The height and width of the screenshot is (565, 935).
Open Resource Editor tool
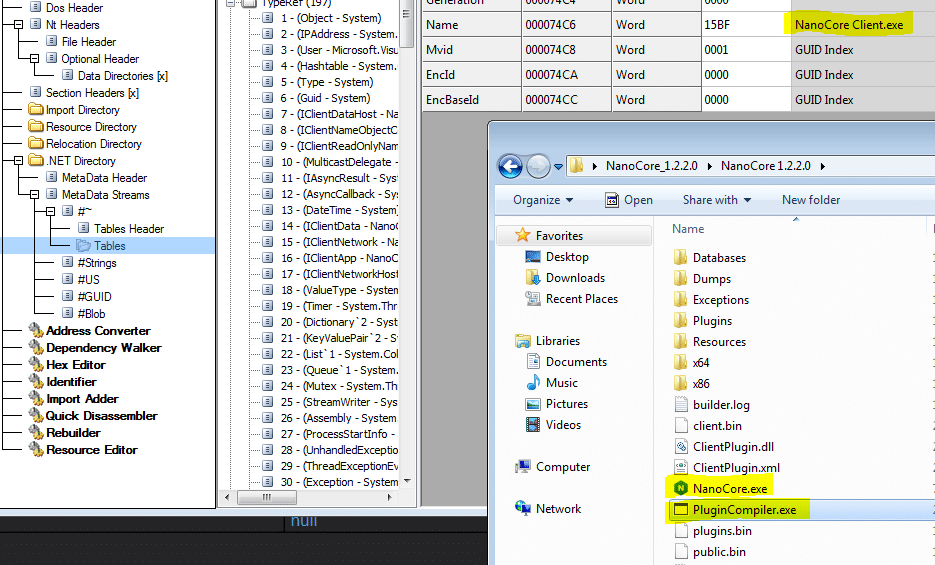tap(92, 450)
